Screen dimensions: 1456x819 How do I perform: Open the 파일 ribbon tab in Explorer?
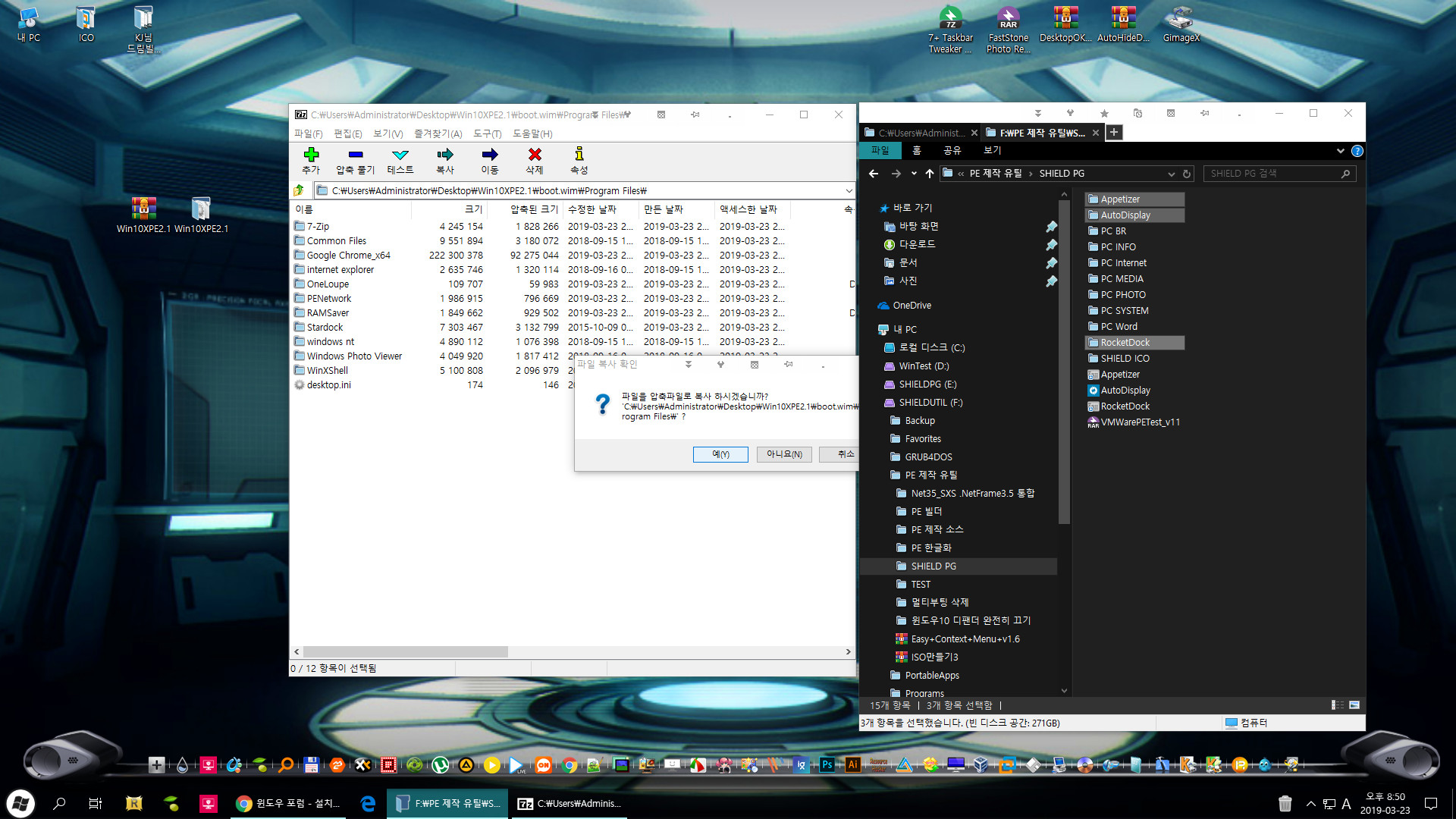click(880, 150)
